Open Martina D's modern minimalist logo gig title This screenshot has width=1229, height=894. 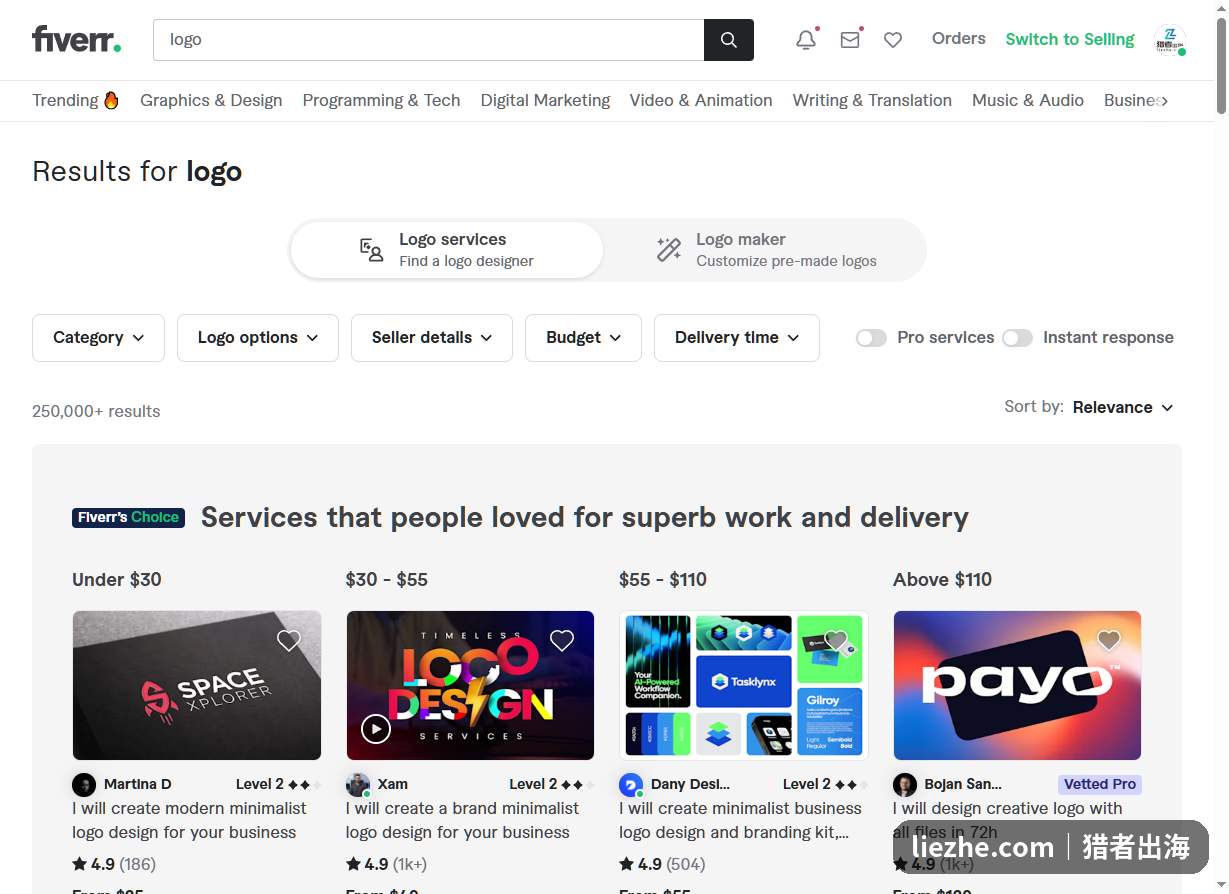pos(189,820)
